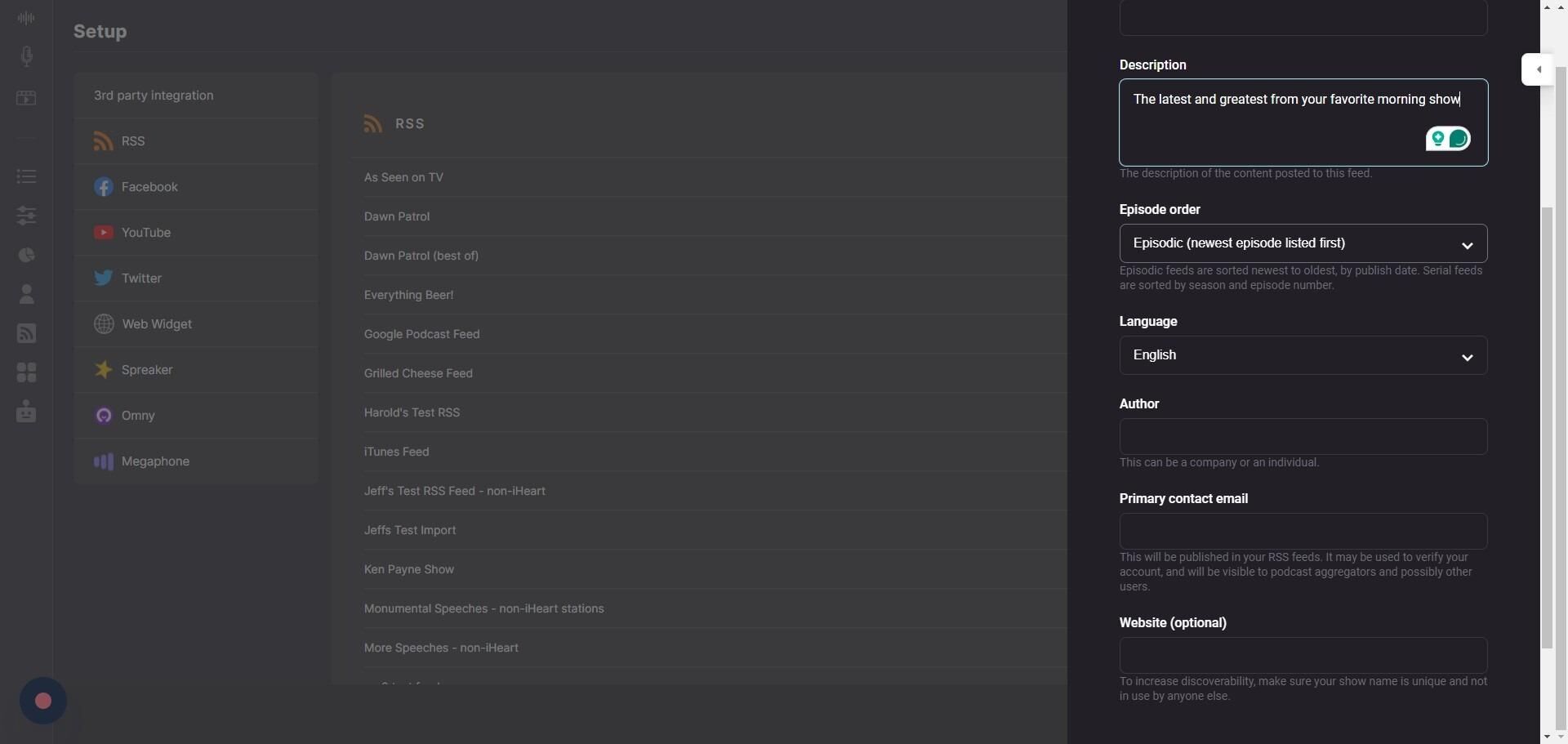Select Facebook in the integration list
The width and height of the screenshot is (1568, 744).
point(149,187)
